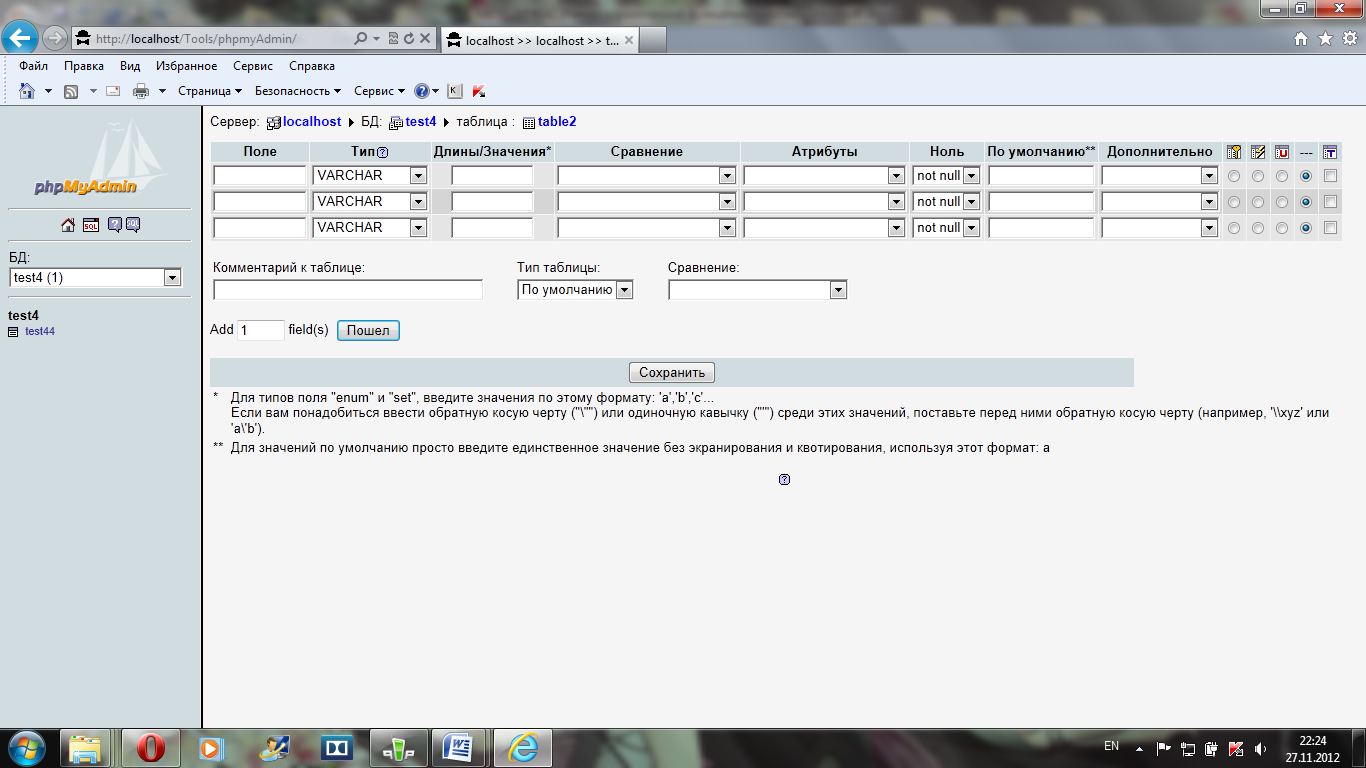Open the 'not null' dropdown in first row
Viewport: 1366px width, 768px height.
coord(946,176)
